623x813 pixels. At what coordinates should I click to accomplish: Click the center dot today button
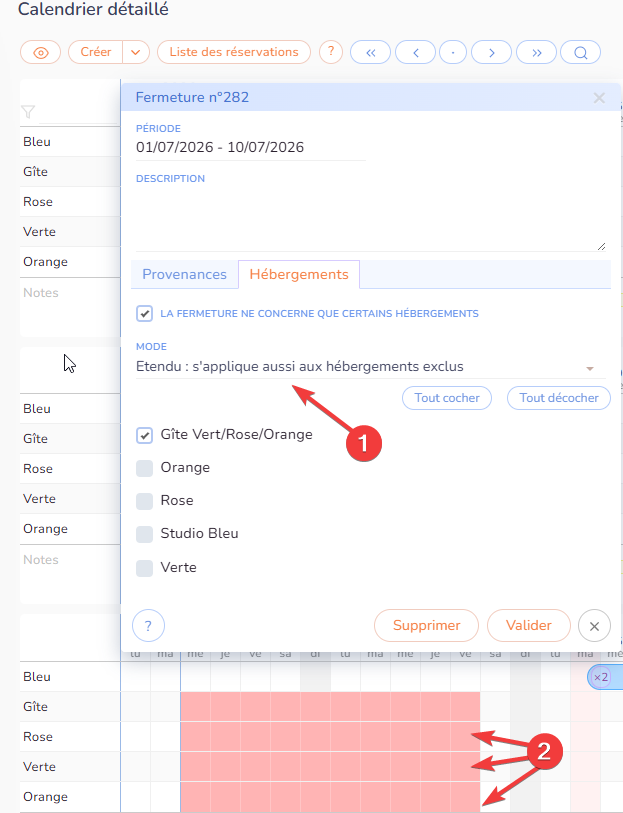(453, 53)
